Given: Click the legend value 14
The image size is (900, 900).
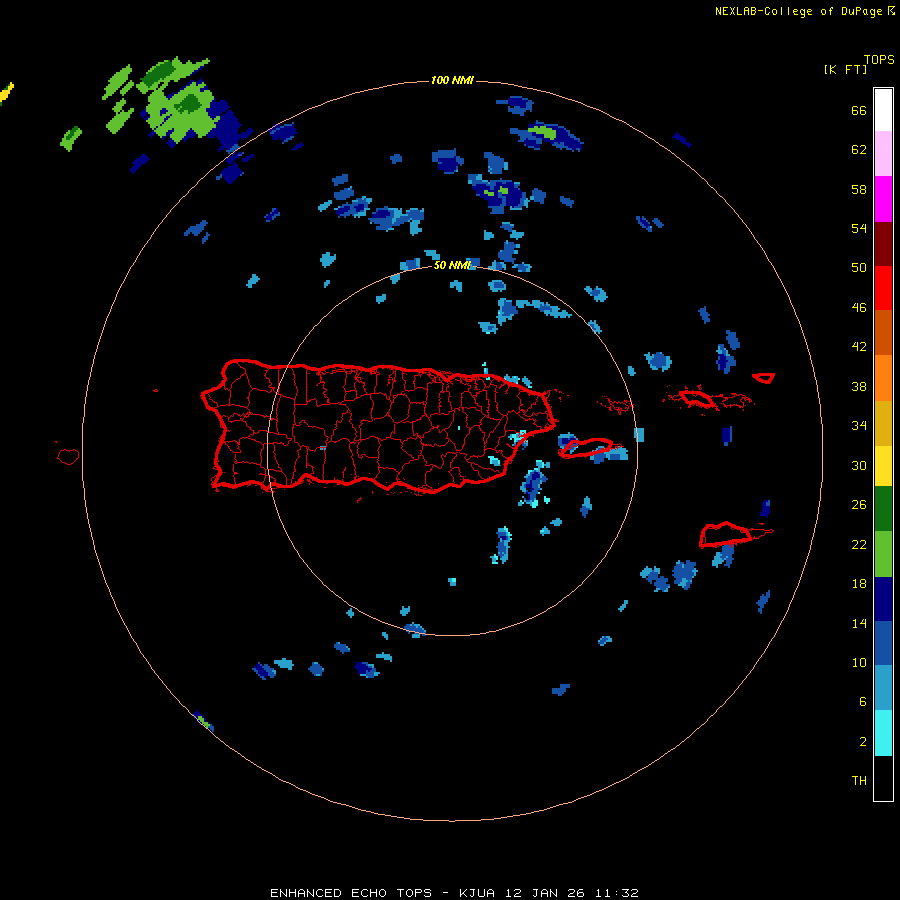Looking at the screenshot, I should [859, 623].
